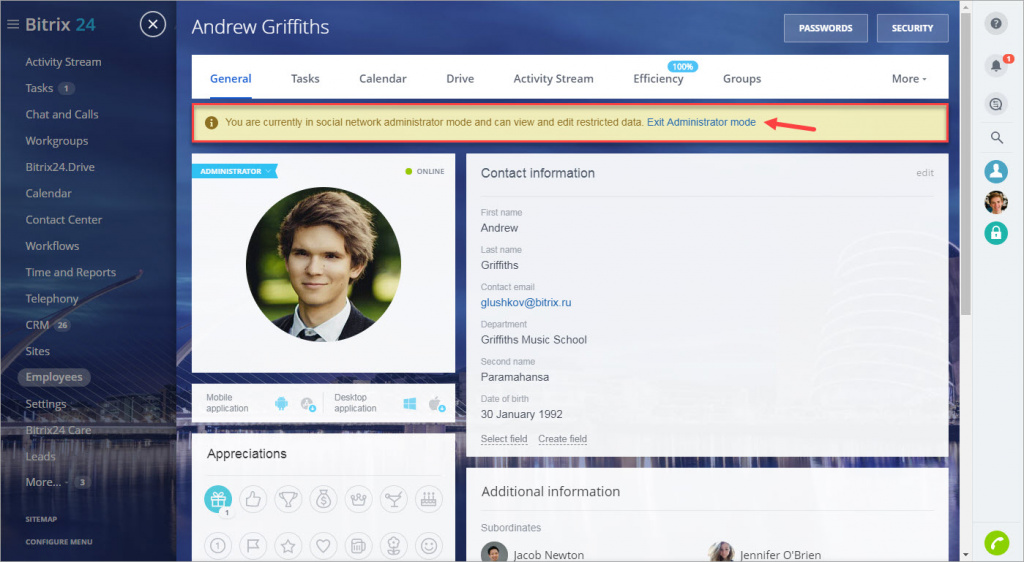Open Bitrix24.Drive in sidebar
This screenshot has width=1024, height=562.
(60, 167)
